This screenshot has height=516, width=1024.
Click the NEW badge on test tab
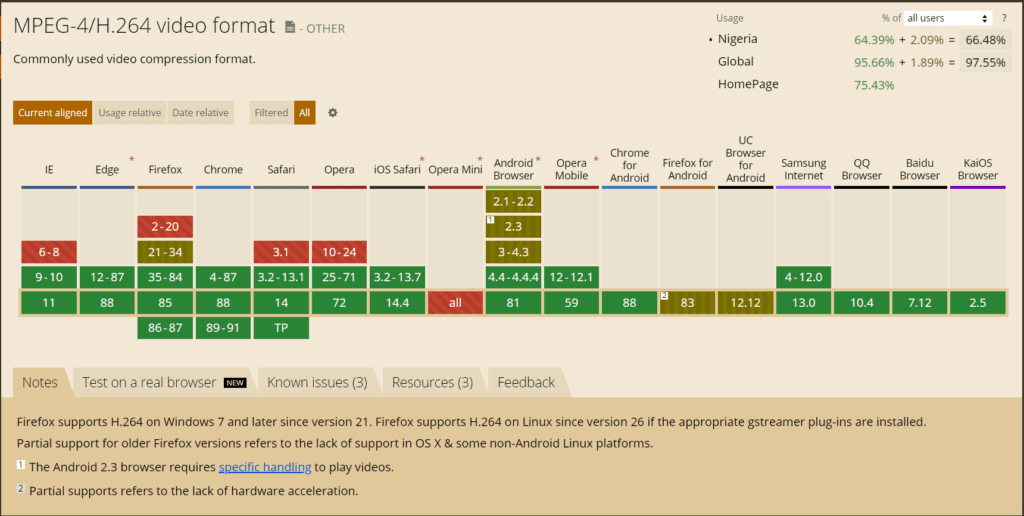(235, 383)
